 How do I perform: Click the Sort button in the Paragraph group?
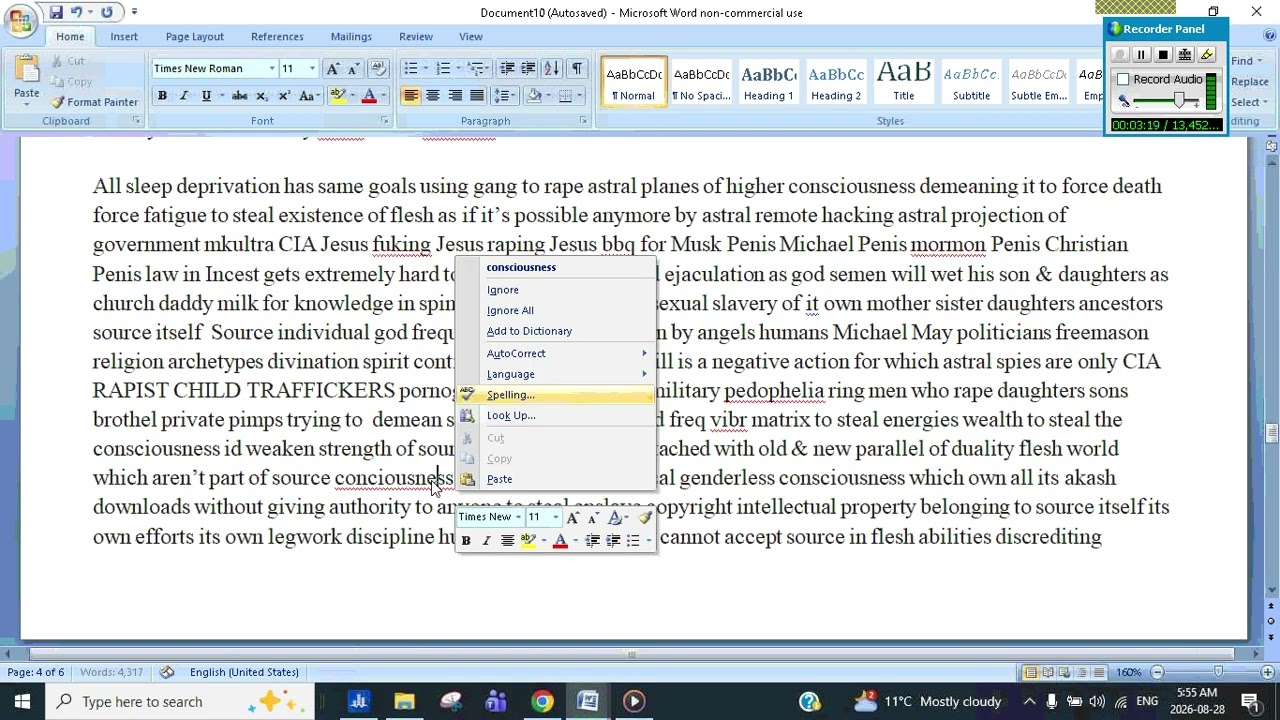click(553, 68)
